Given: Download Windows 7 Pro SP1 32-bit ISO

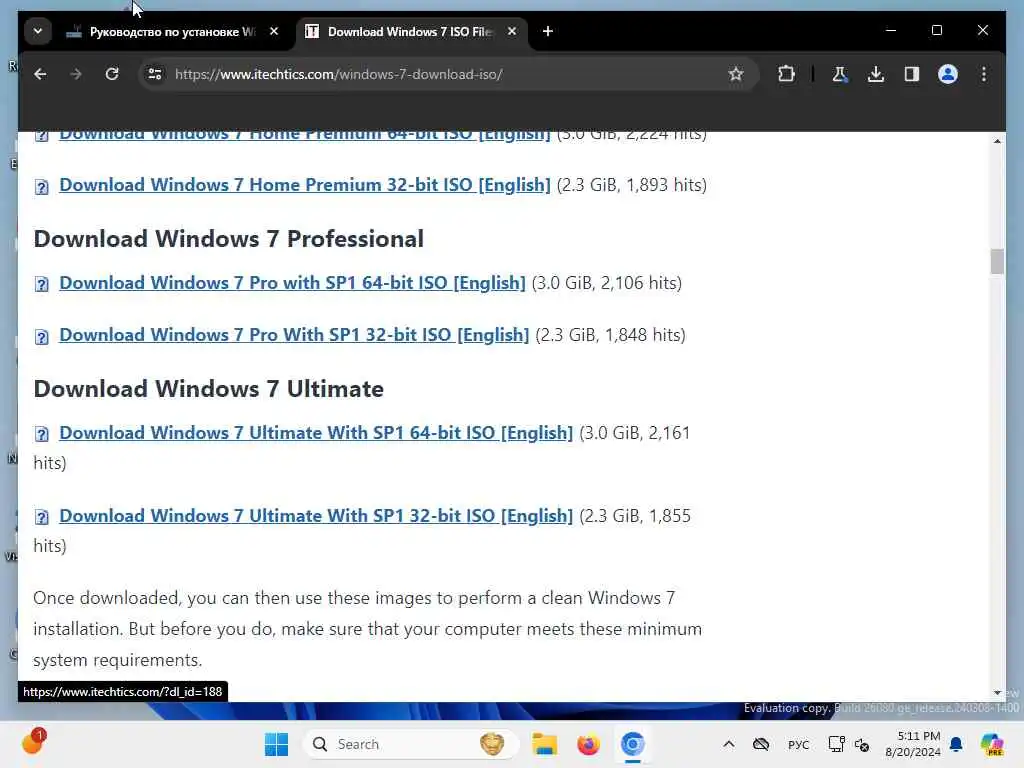Looking at the screenshot, I should tap(294, 335).
